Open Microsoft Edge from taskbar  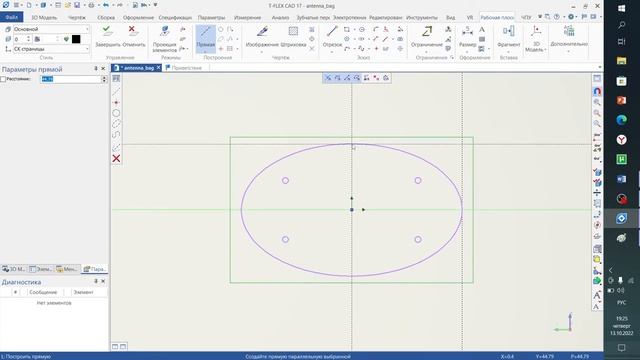point(621,120)
